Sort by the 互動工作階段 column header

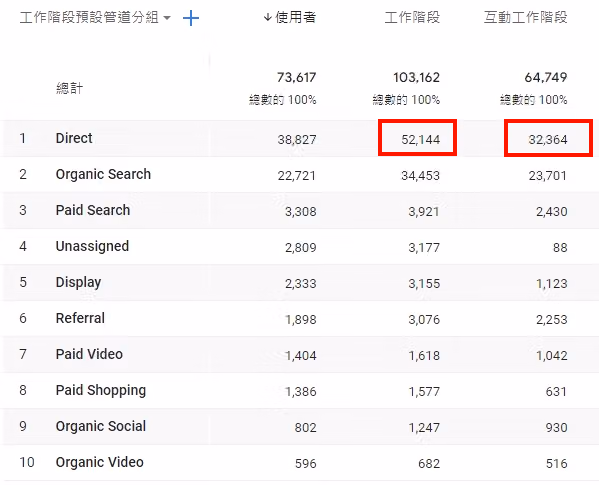[526, 17]
